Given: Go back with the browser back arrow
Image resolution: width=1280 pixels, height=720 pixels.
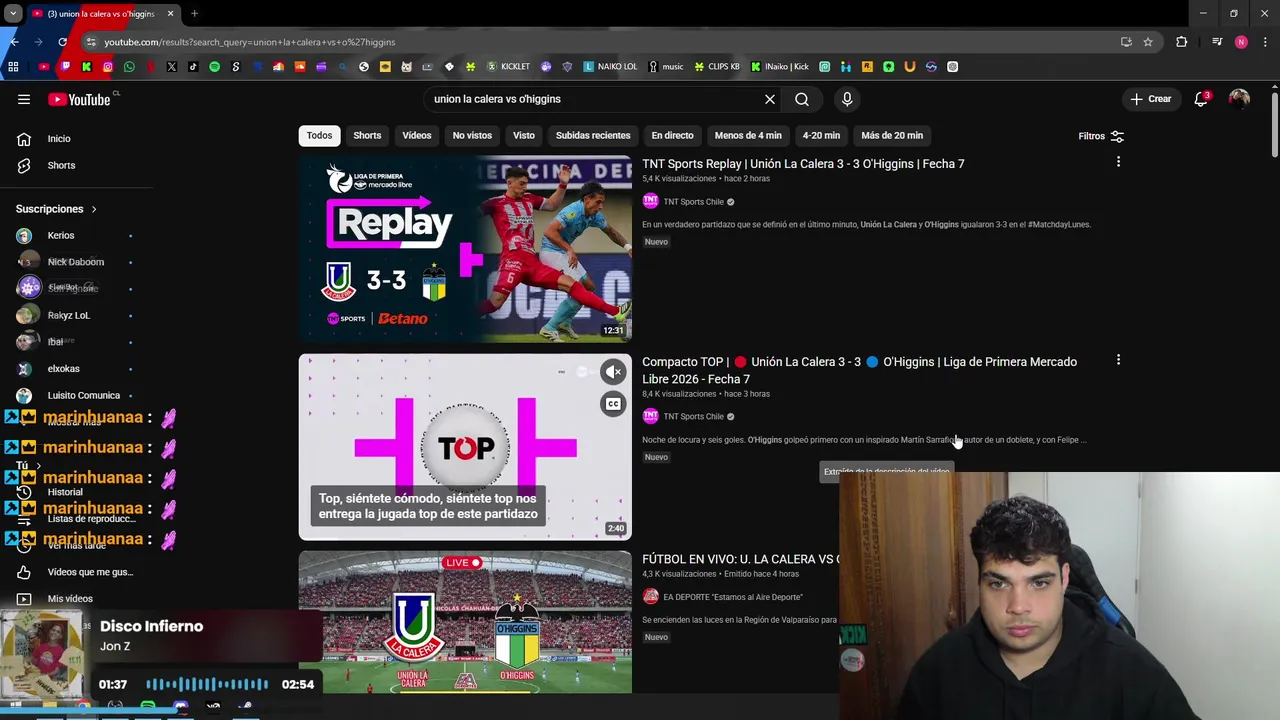Looking at the screenshot, I should [14, 42].
